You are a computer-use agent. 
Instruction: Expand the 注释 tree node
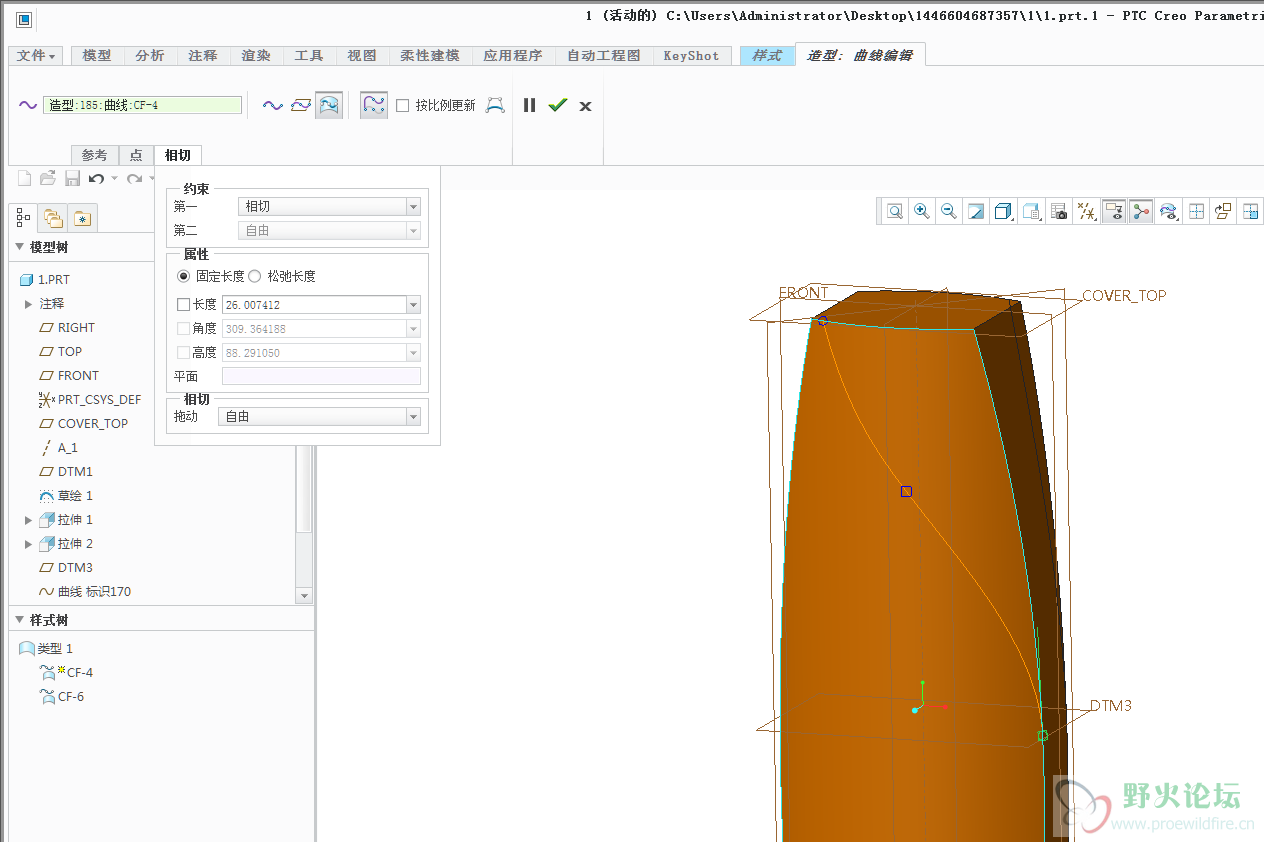[x=28, y=303]
